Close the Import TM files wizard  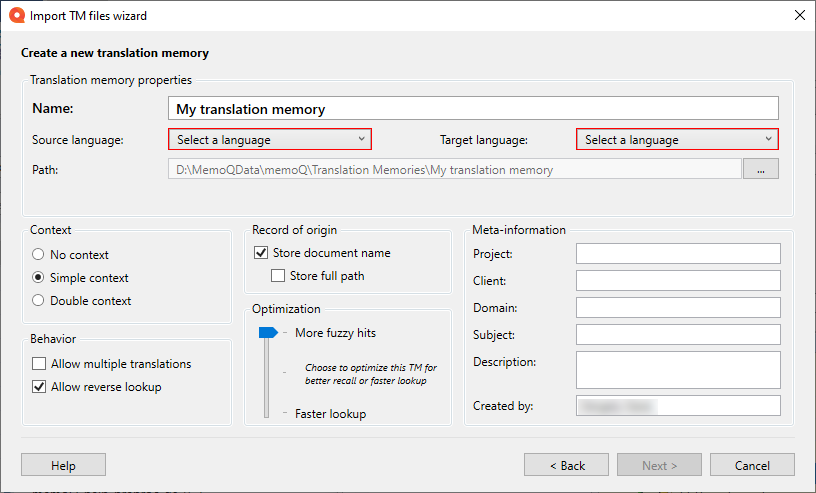tap(800, 16)
